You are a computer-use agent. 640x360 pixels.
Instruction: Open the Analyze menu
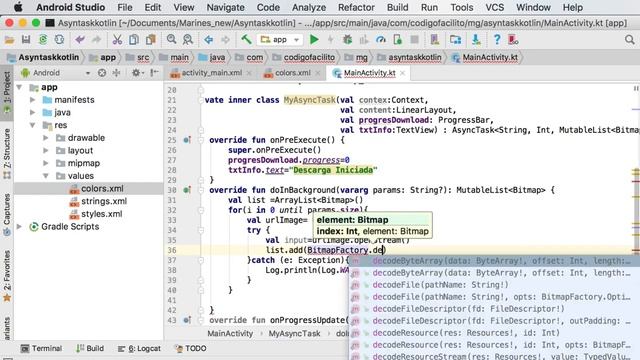(x=309, y=7)
